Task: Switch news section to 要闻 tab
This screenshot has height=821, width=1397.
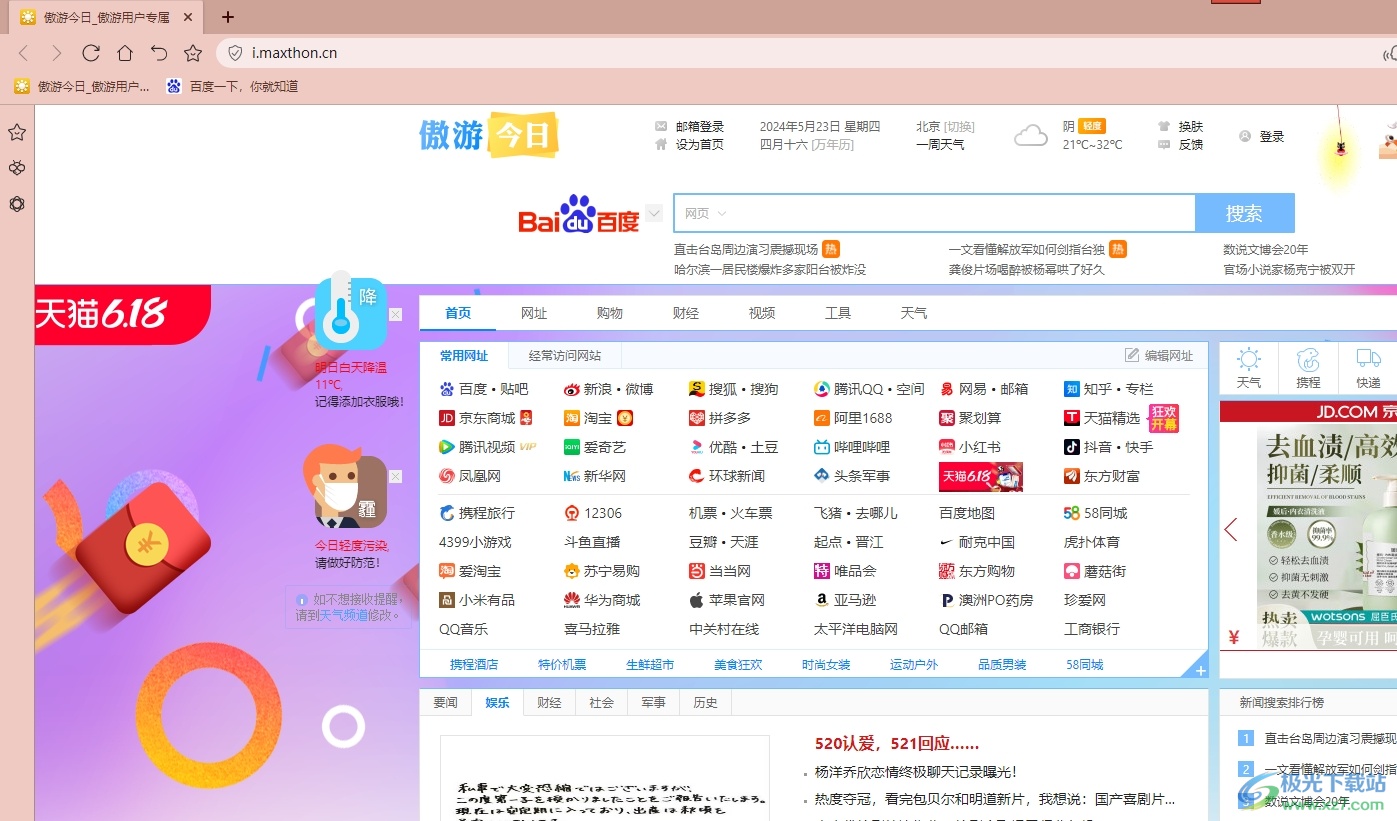Action: (445, 702)
